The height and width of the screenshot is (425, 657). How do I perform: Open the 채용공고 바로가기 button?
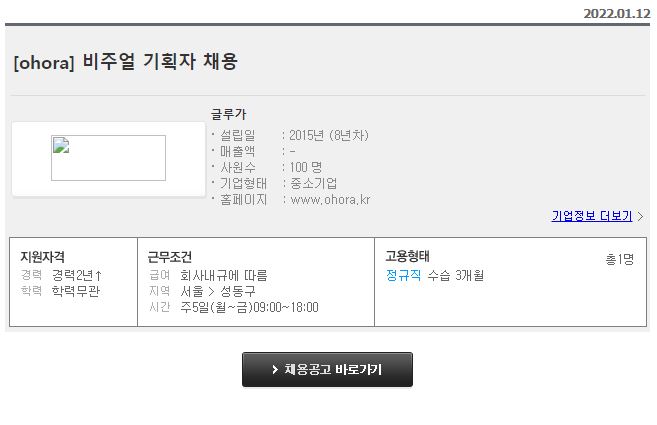pos(327,369)
